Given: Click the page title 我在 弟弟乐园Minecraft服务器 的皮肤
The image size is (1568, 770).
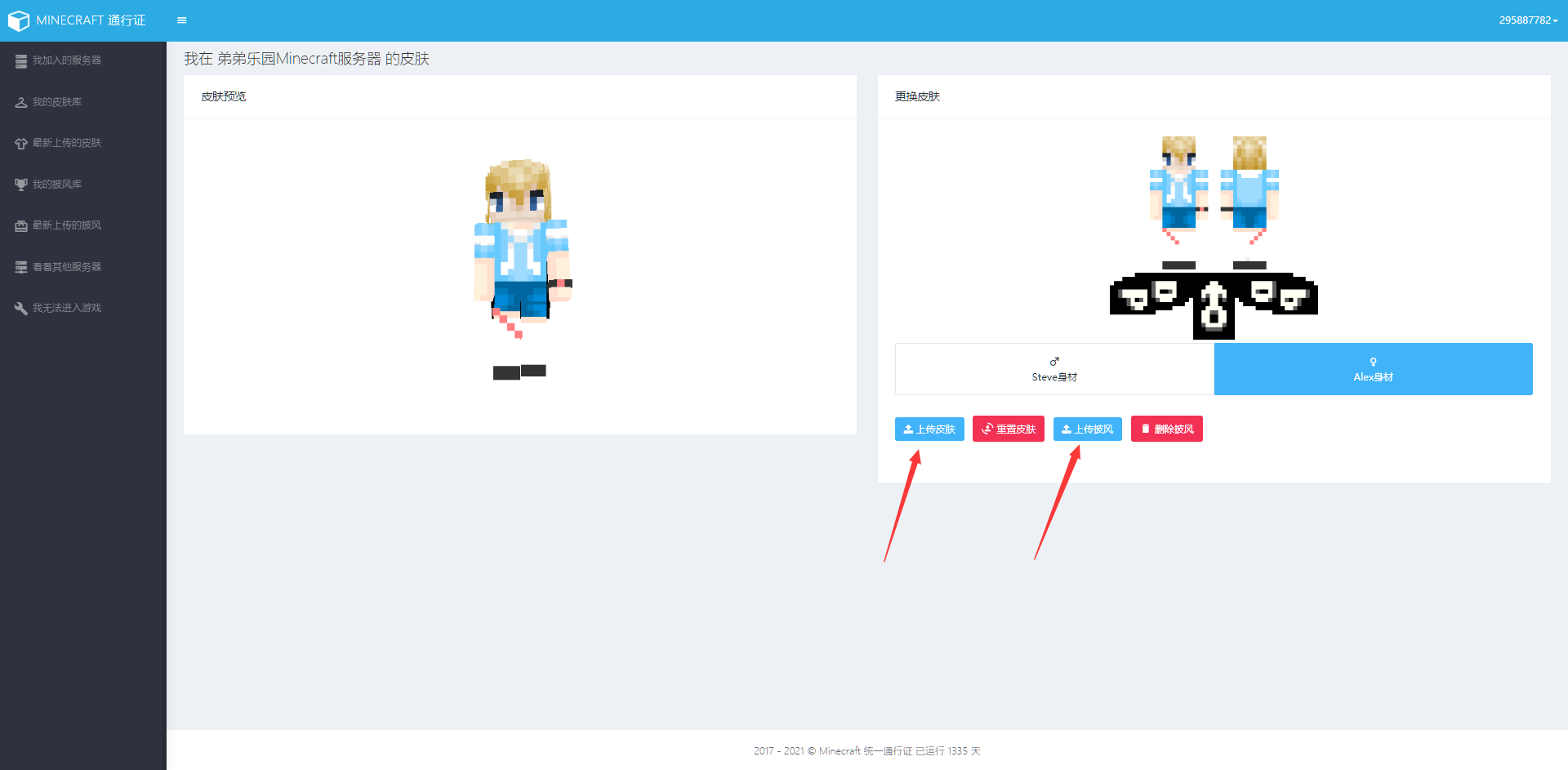Looking at the screenshot, I should pyautogui.click(x=306, y=59).
